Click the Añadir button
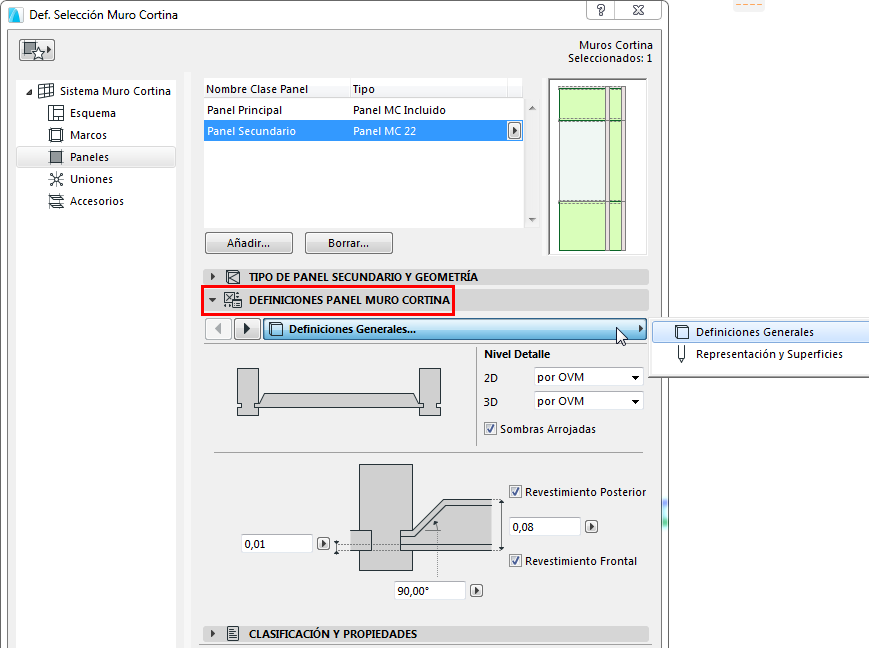The image size is (869, 648). (248, 242)
